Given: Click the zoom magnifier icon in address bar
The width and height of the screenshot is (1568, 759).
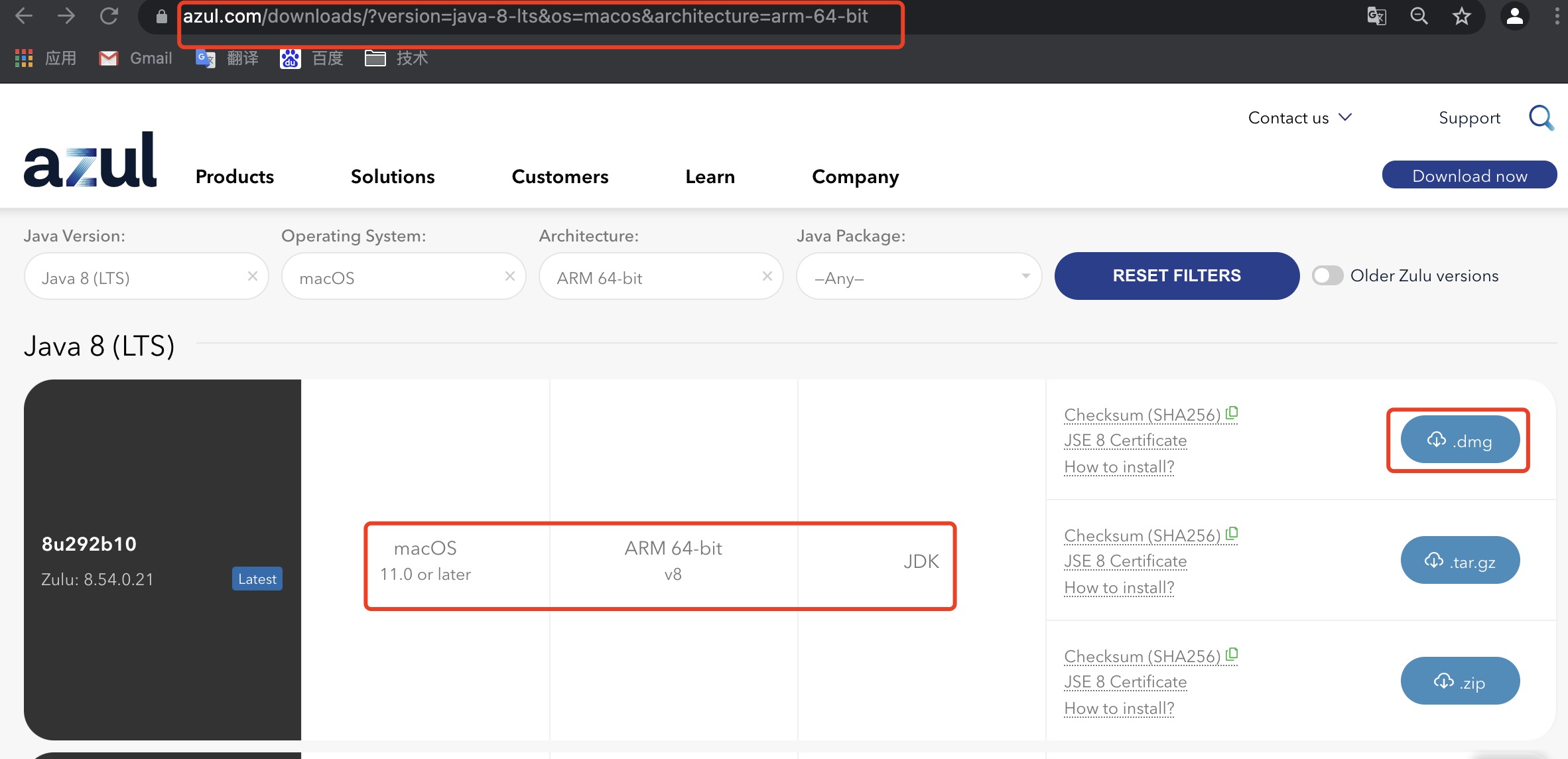Looking at the screenshot, I should point(1419,16).
